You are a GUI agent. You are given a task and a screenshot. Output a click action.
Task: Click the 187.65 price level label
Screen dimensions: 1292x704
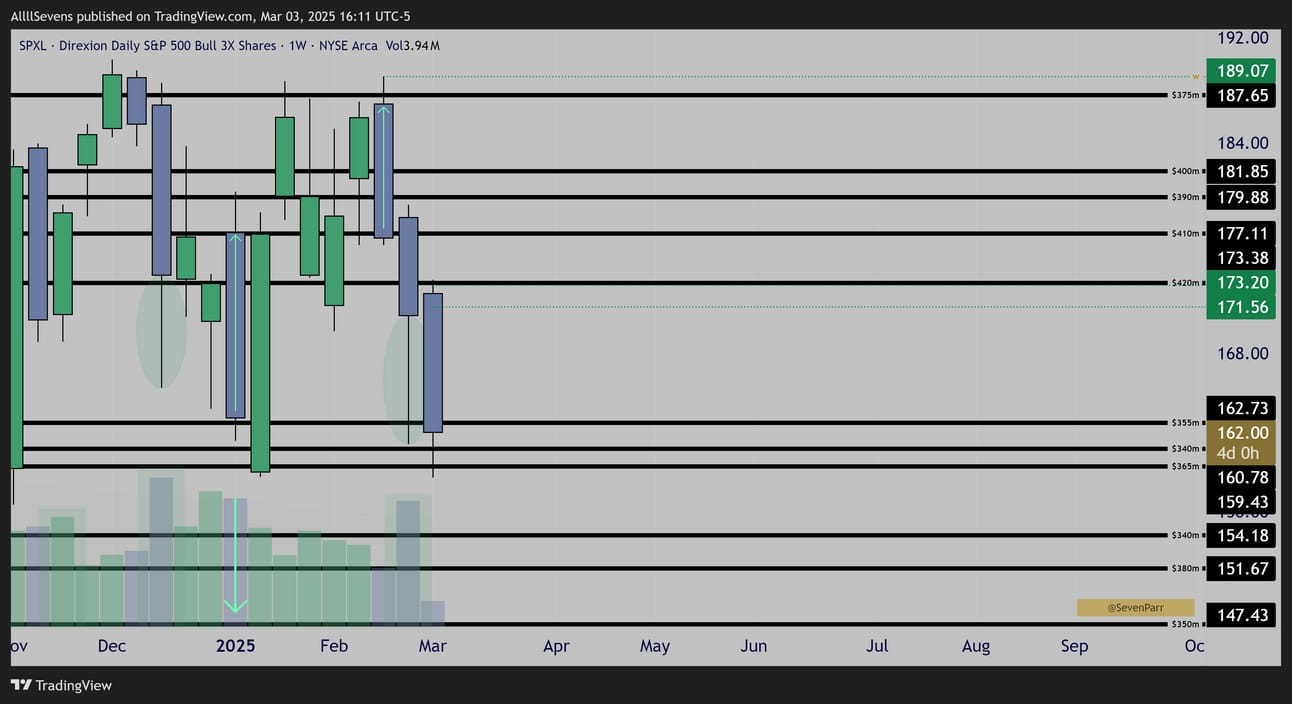pyautogui.click(x=1240, y=95)
